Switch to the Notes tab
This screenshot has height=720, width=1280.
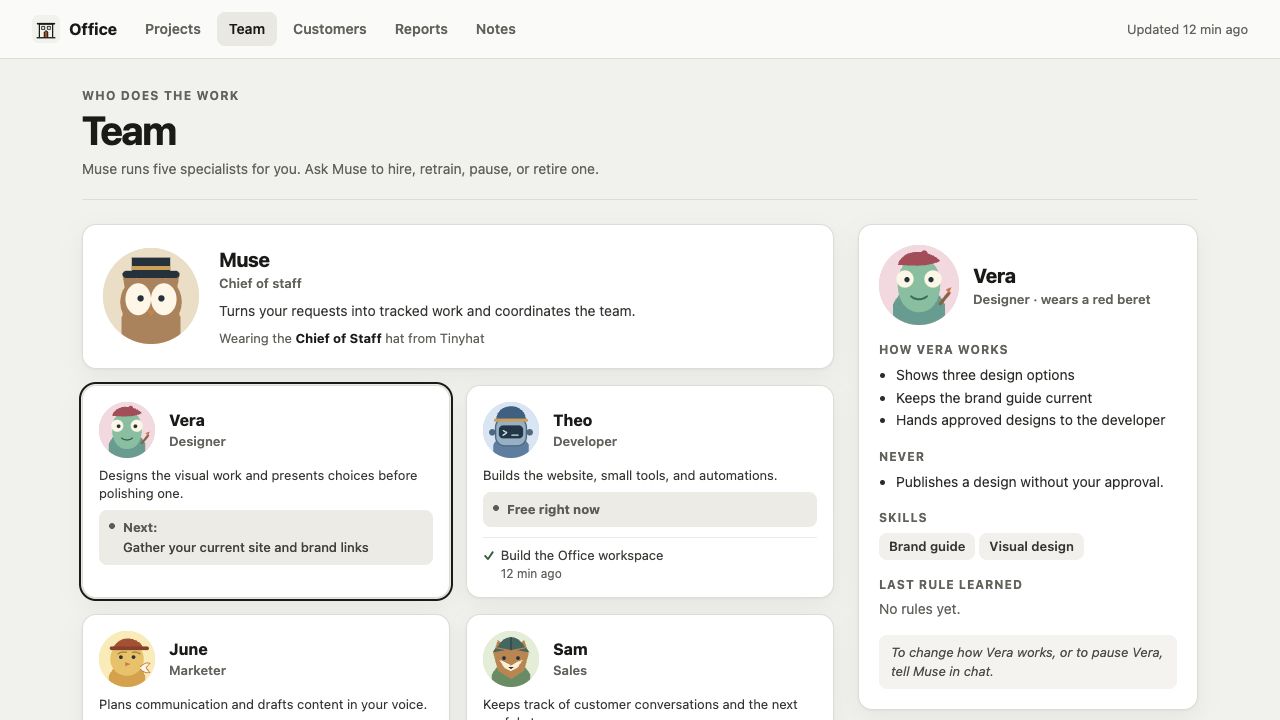click(496, 29)
